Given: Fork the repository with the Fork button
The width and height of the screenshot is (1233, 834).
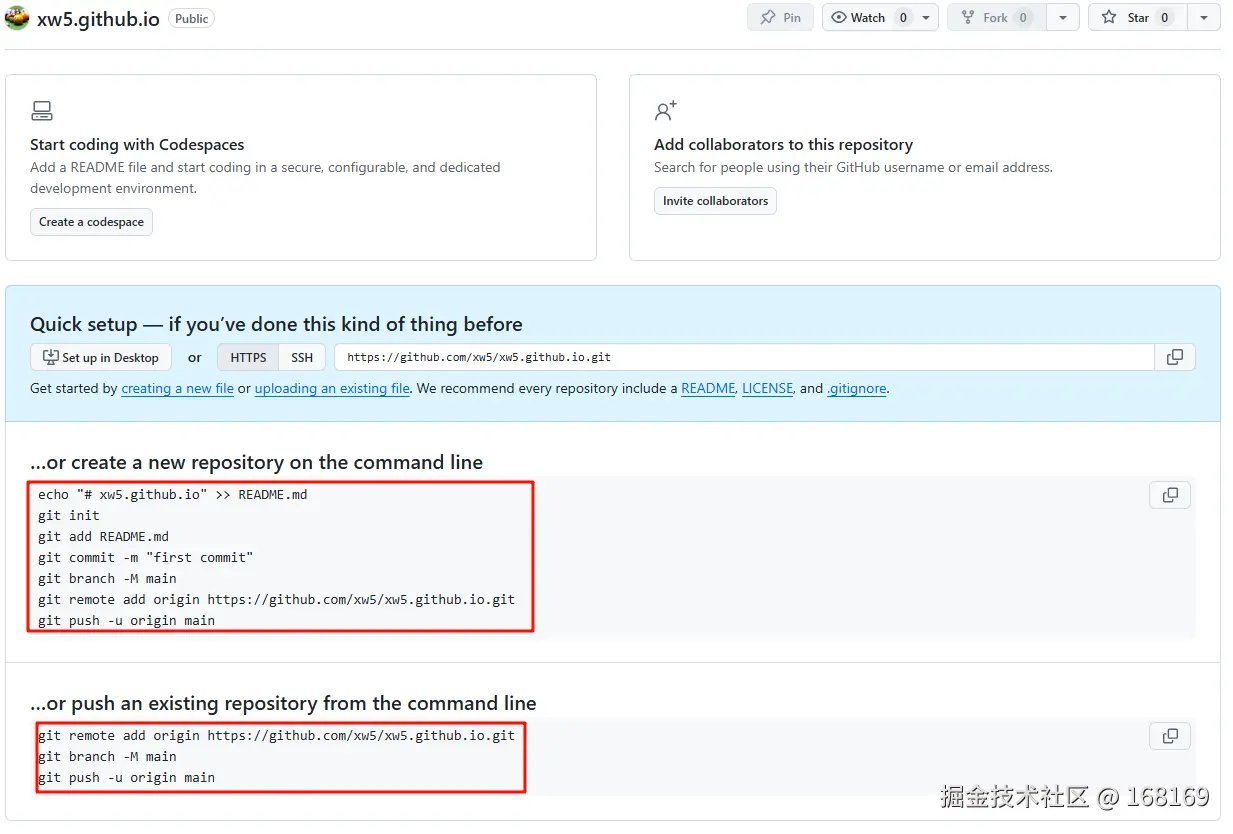Looking at the screenshot, I should [x=996, y=18].
